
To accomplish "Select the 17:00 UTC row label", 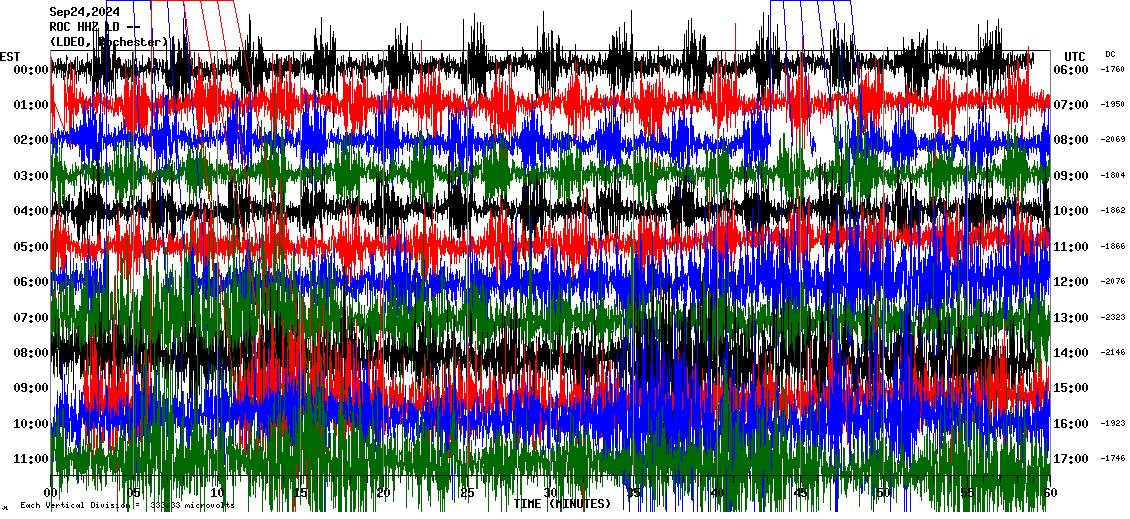I will (x=1073, y=459).
